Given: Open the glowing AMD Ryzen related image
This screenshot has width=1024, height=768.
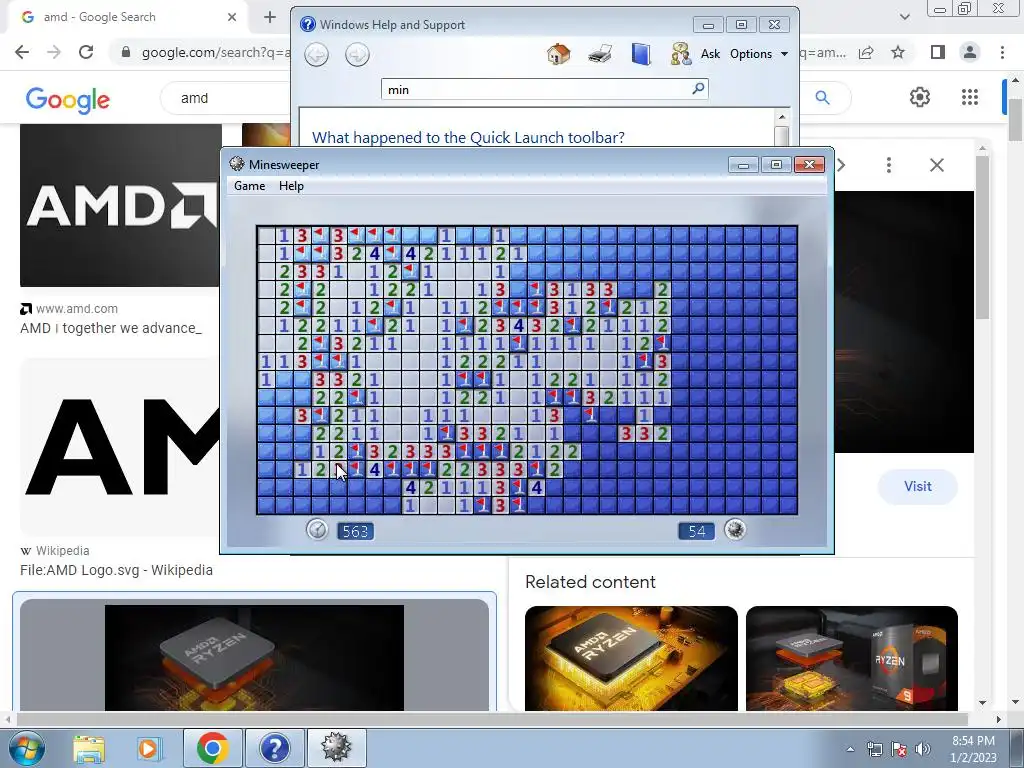Looking at the screenshot, I should [x=632, y=658].
